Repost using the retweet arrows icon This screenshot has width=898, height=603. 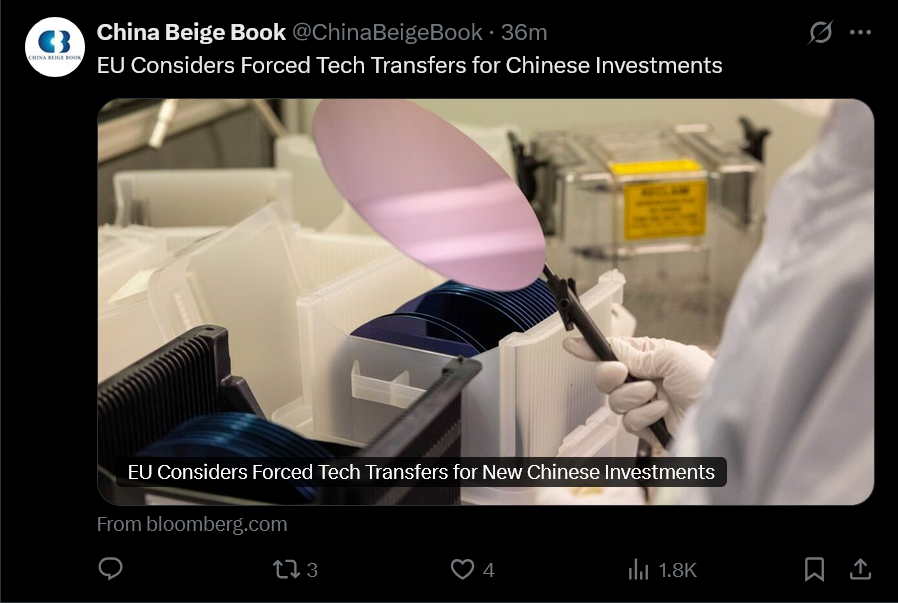[286, 569]
